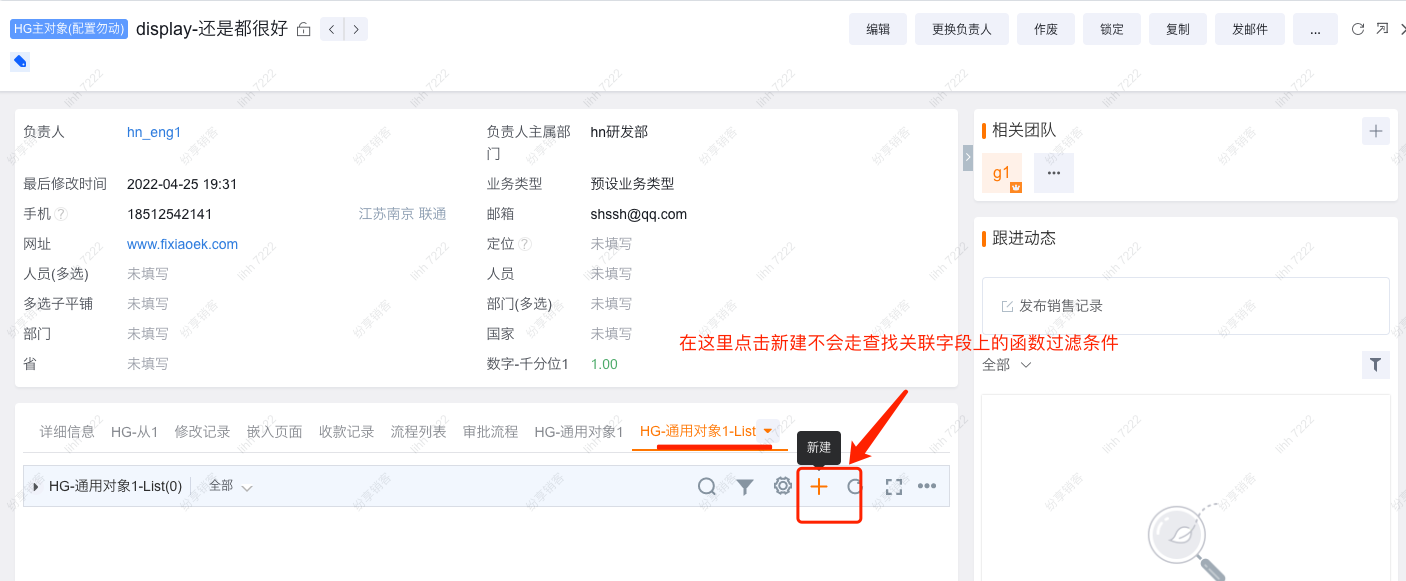Switch to 详细信息 tab
The height and width of the screenshot is (581, 1406).
pos(67,432)
